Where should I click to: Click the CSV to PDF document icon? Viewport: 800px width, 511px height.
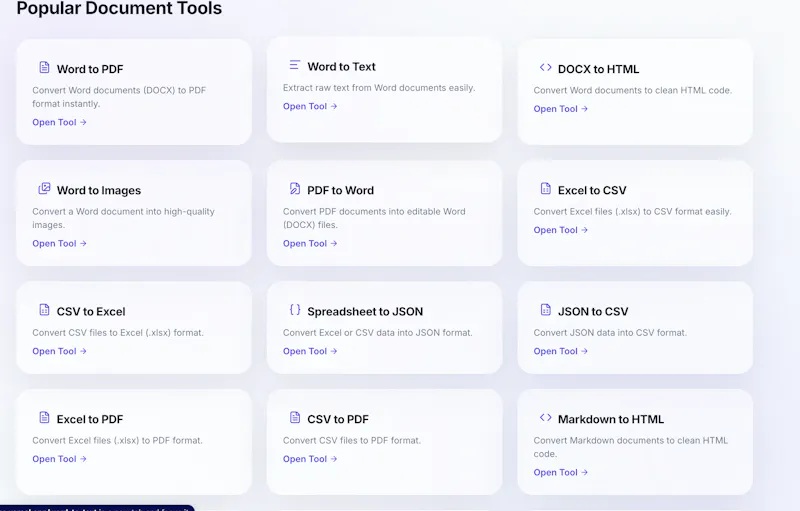coord(295,418)
